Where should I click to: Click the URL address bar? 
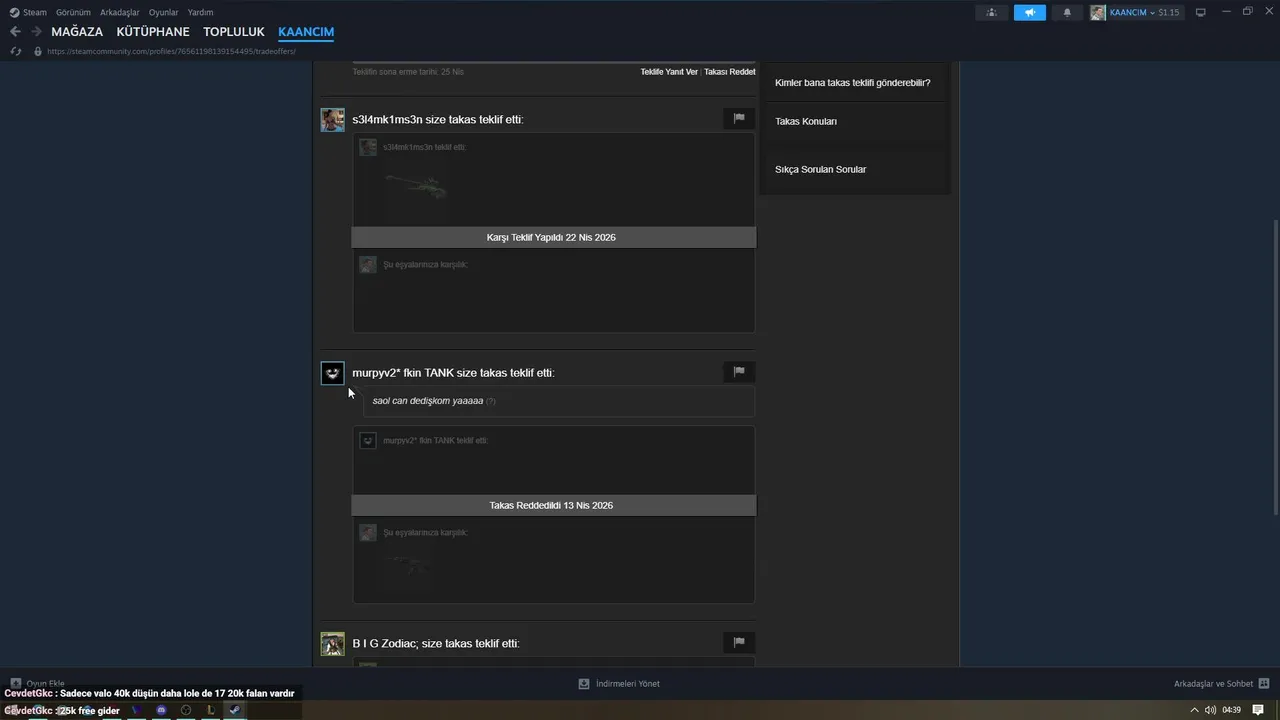[171, 51]
